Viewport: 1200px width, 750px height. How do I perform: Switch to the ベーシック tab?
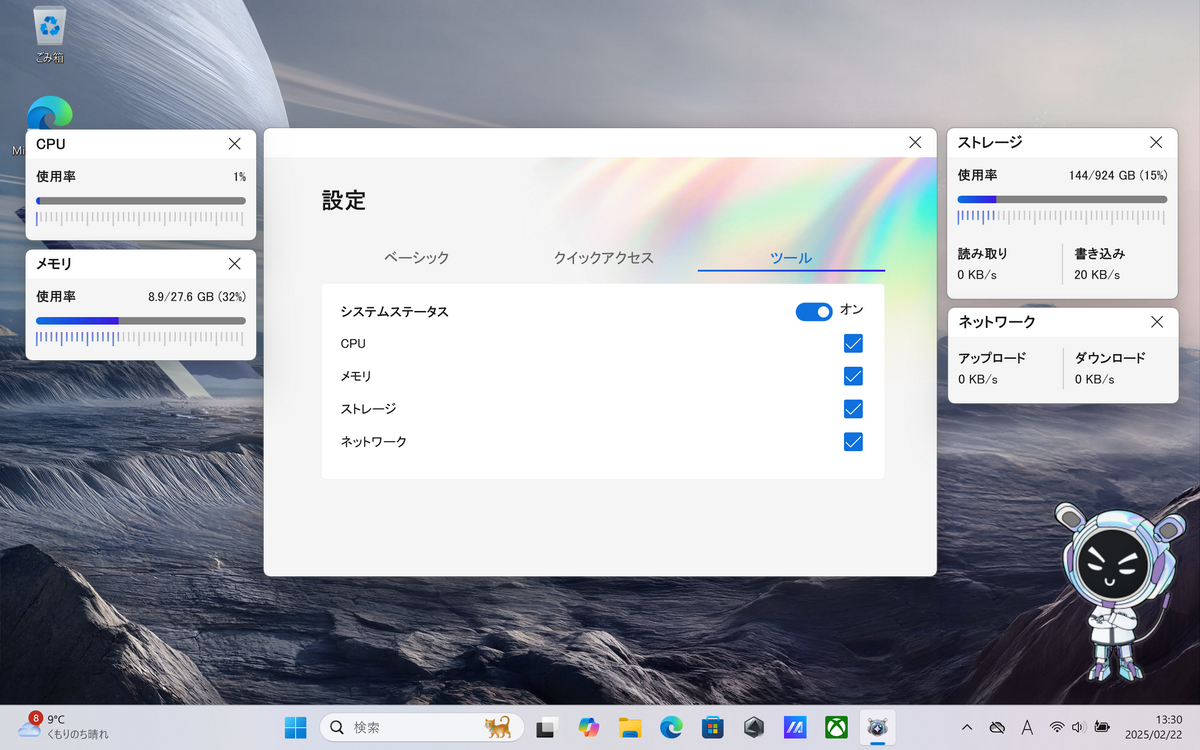click(x=416, y=257)
